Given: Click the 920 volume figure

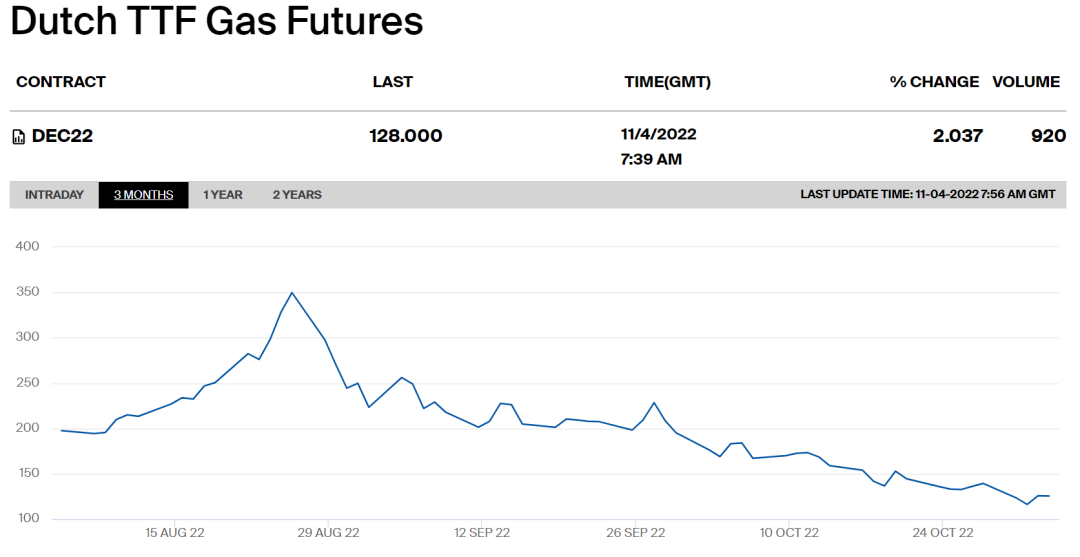Looking at the screenshot, I should [1048, 136].
